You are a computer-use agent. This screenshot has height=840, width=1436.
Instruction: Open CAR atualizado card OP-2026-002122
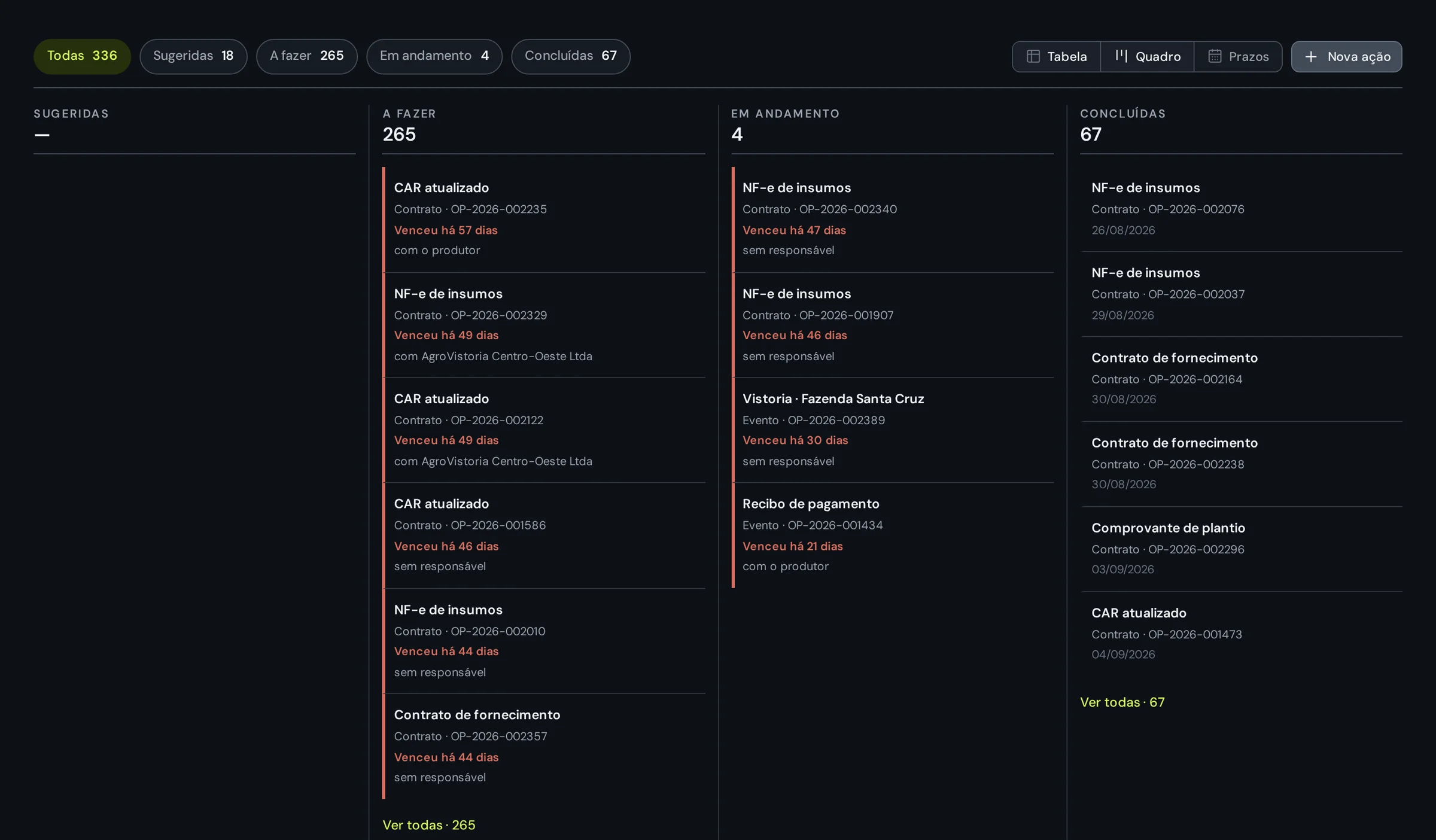click(544, 430)
